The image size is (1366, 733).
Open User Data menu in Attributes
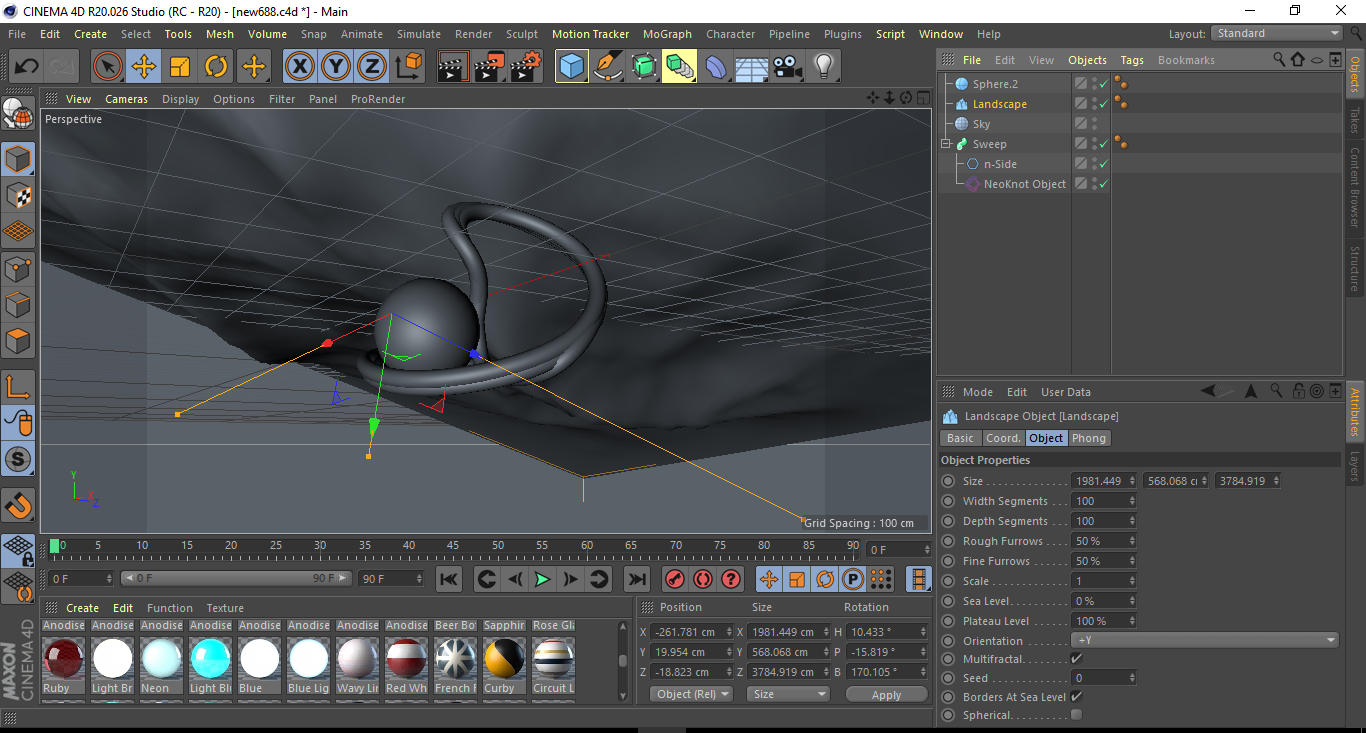point(1066,392)
